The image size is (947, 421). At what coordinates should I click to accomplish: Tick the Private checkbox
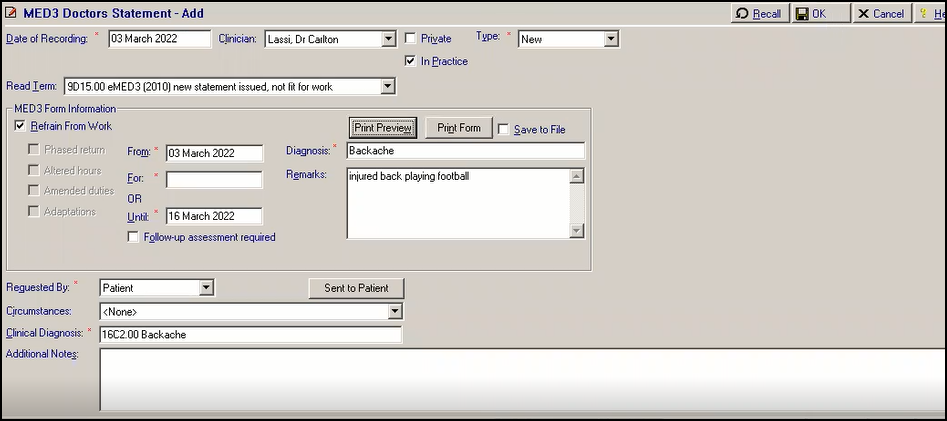pos(411,39)
